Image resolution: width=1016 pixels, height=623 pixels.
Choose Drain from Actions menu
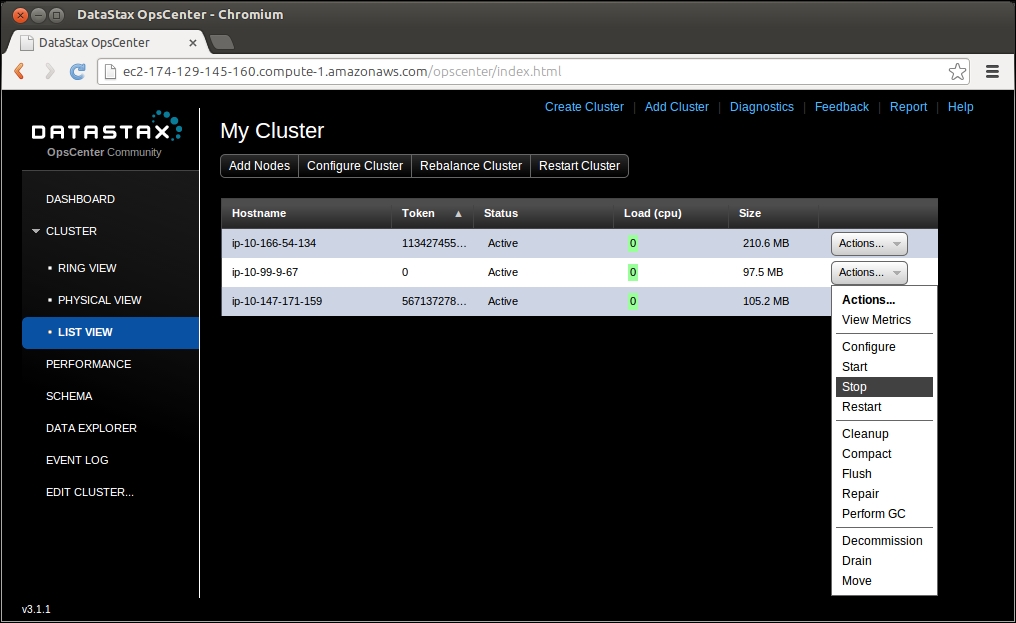coord(884,561)
